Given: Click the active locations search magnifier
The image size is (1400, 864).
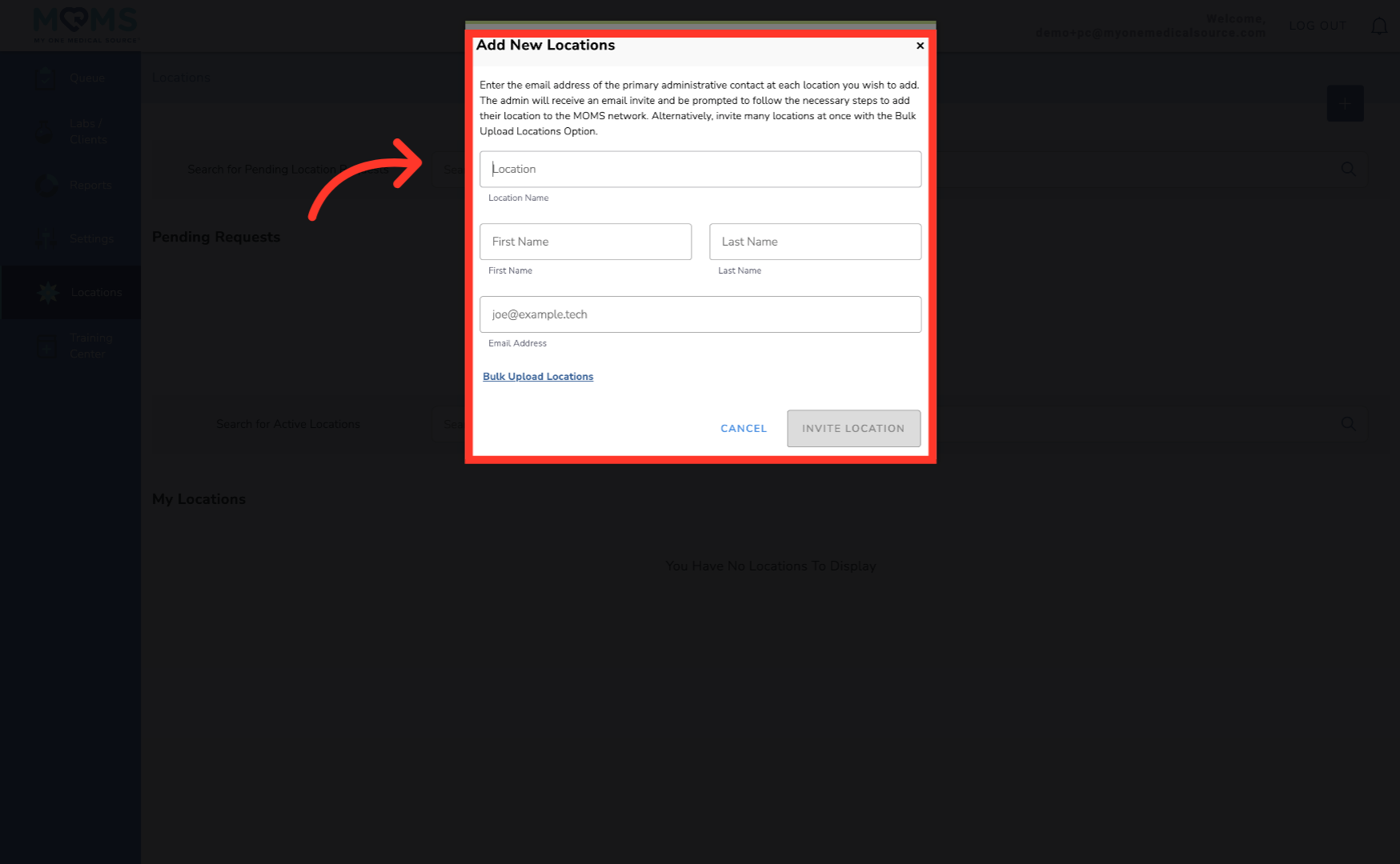Looking at the screenshot, I should [x=1349, y=424].
